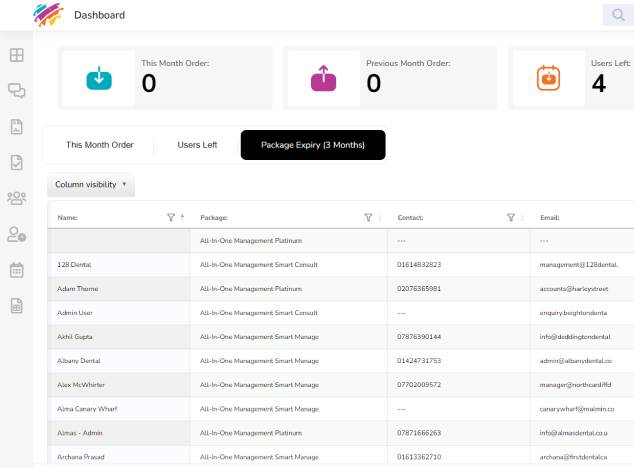Select the Alma Canary Wharf row name
634x468 pixels.
point(87,409)
